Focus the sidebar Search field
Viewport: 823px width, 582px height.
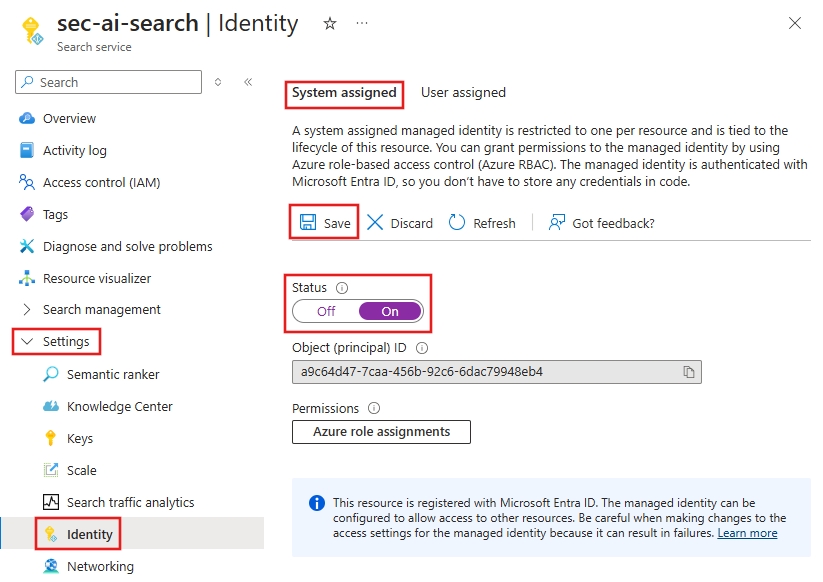tap(109, 82)
